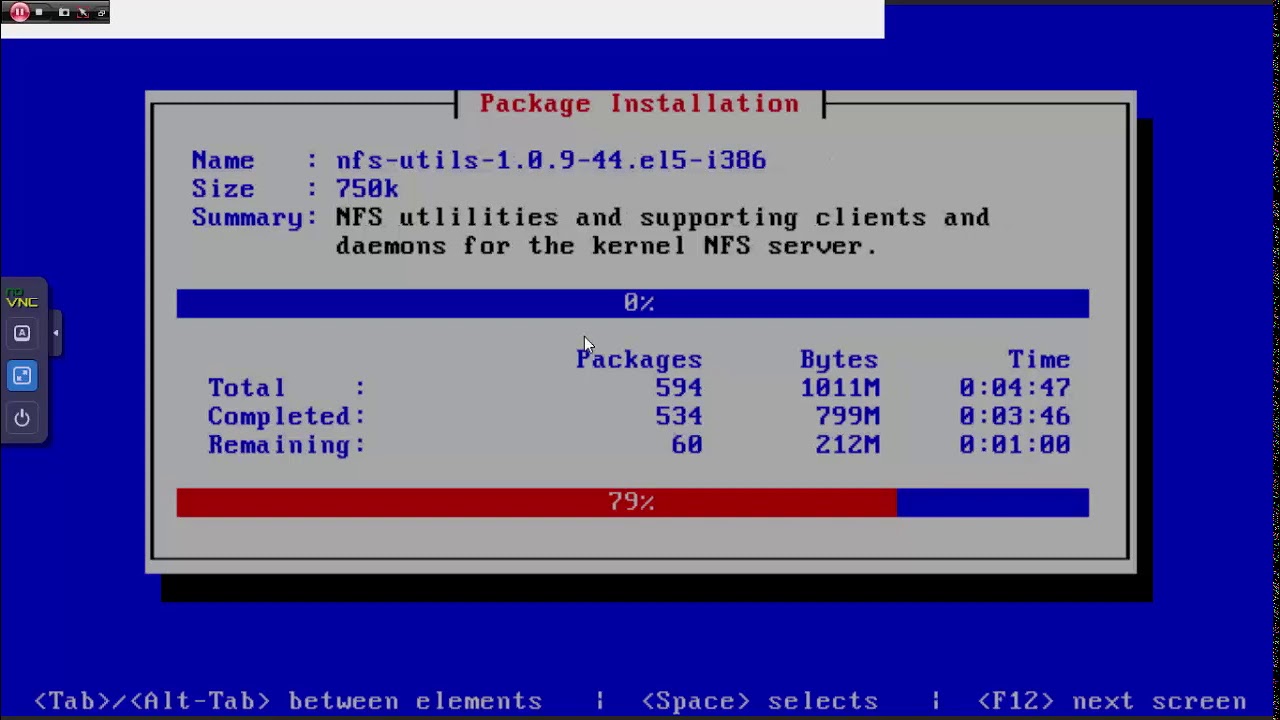The image size is (1280, 720).
Task: Pause the screen recording
Action: 20,12
